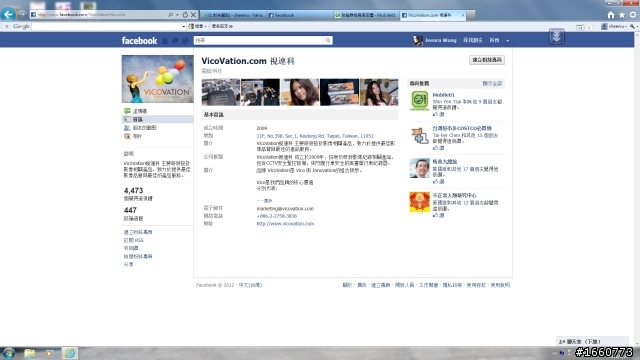Click the Google +1 toolbar button
Screen dimensions: 640x360
580,27
